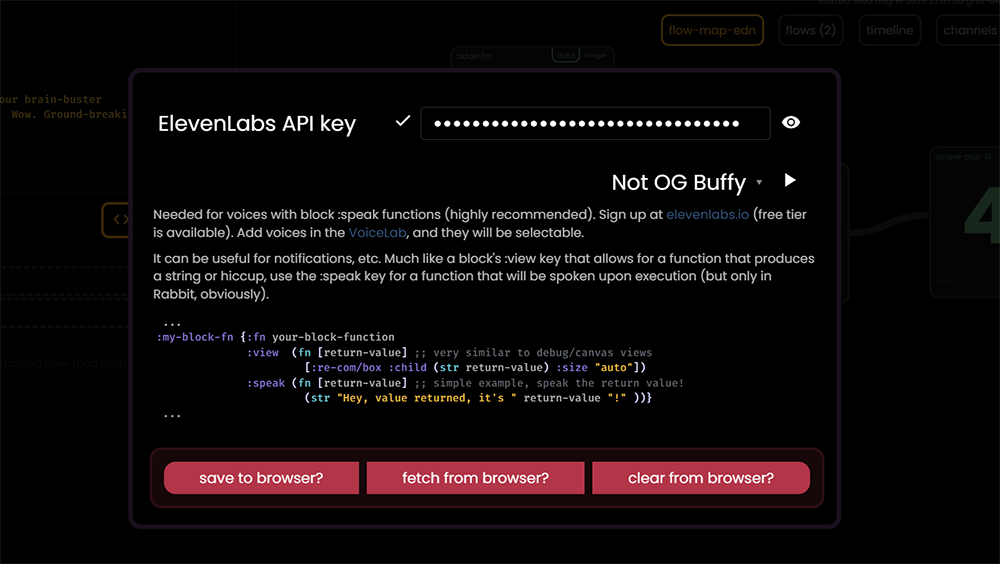Click the checkmark icon beside API key

click(x=402, y=121)
